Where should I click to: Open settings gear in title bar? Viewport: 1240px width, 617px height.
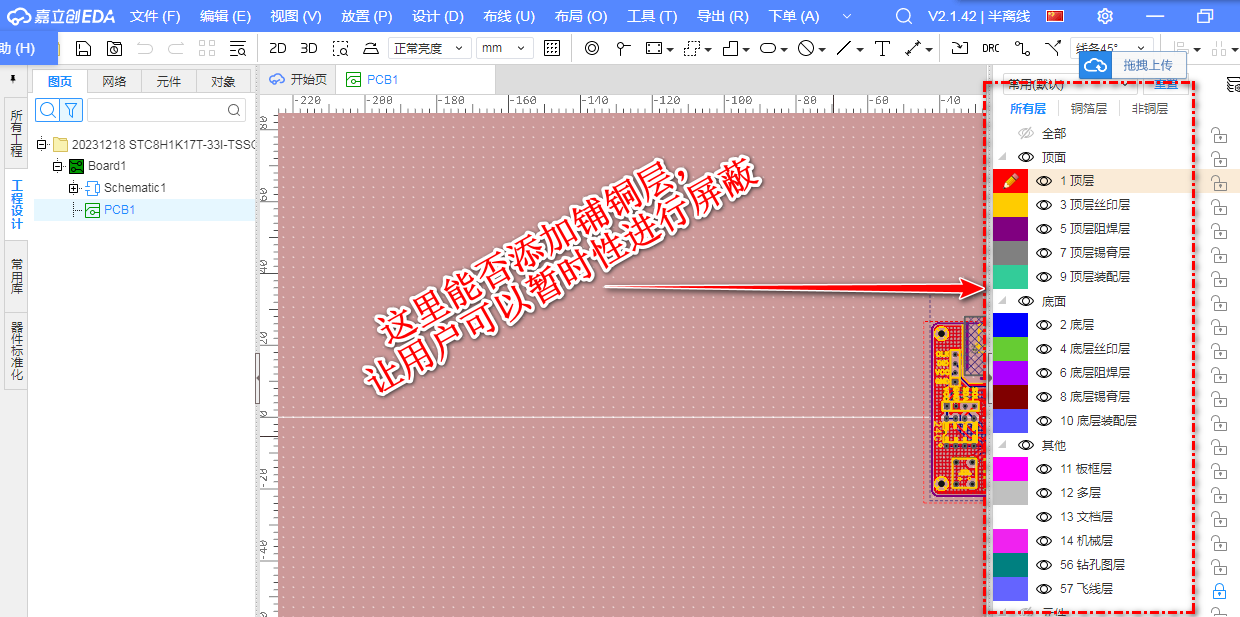[x=1105, y=16]
